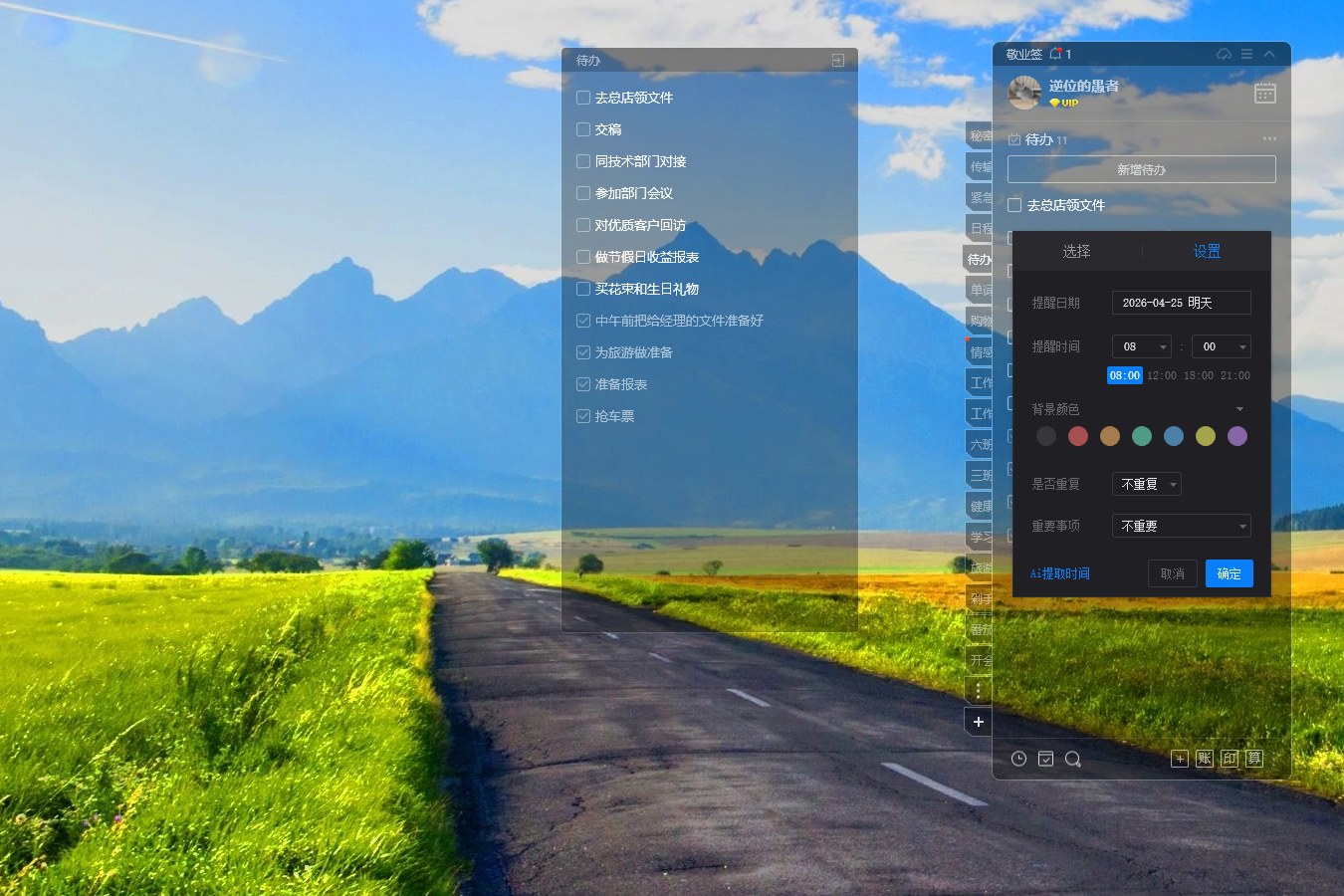Tick the 参加部门会议 checkbox

[x=583, y=193]
